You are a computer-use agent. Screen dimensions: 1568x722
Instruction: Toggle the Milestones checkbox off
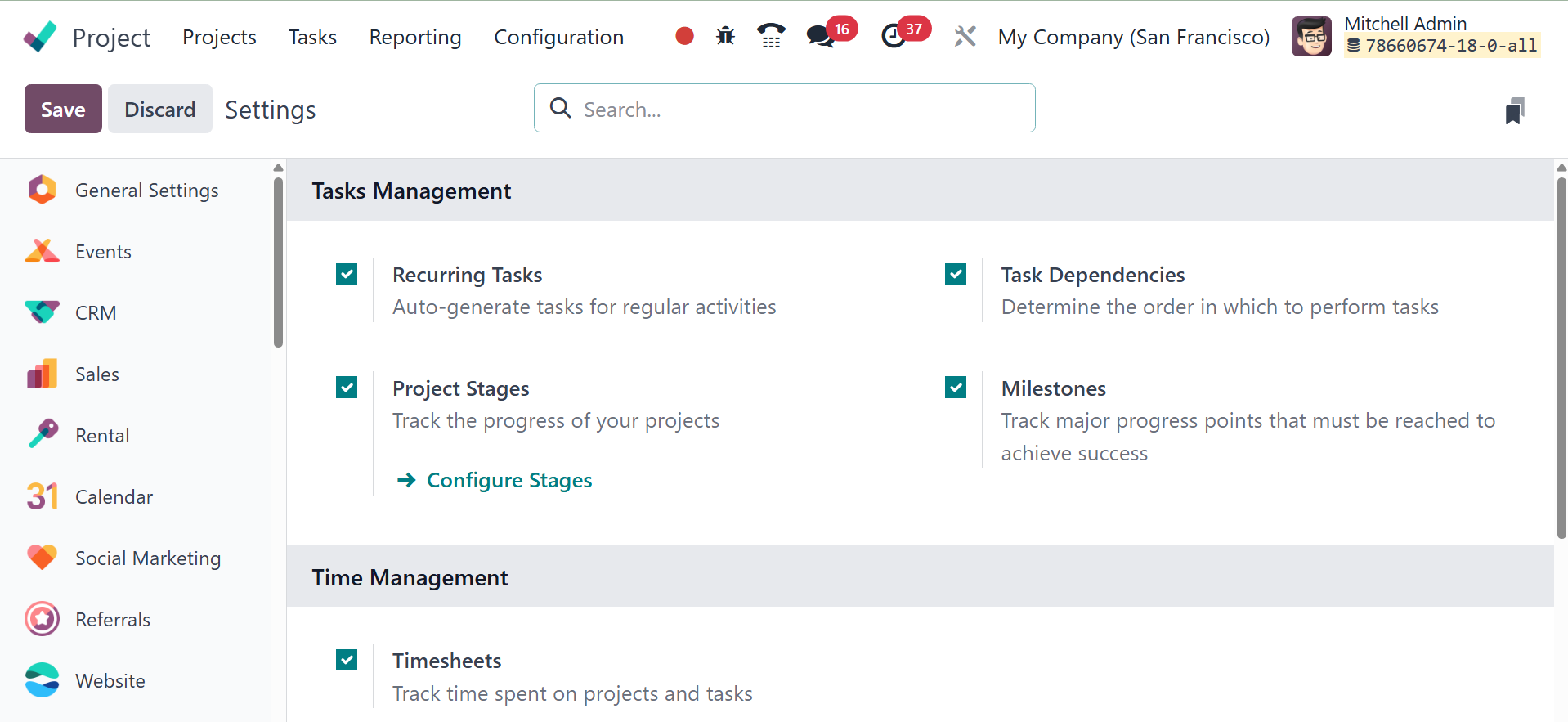pyautogui.click(x=956, y=387)
